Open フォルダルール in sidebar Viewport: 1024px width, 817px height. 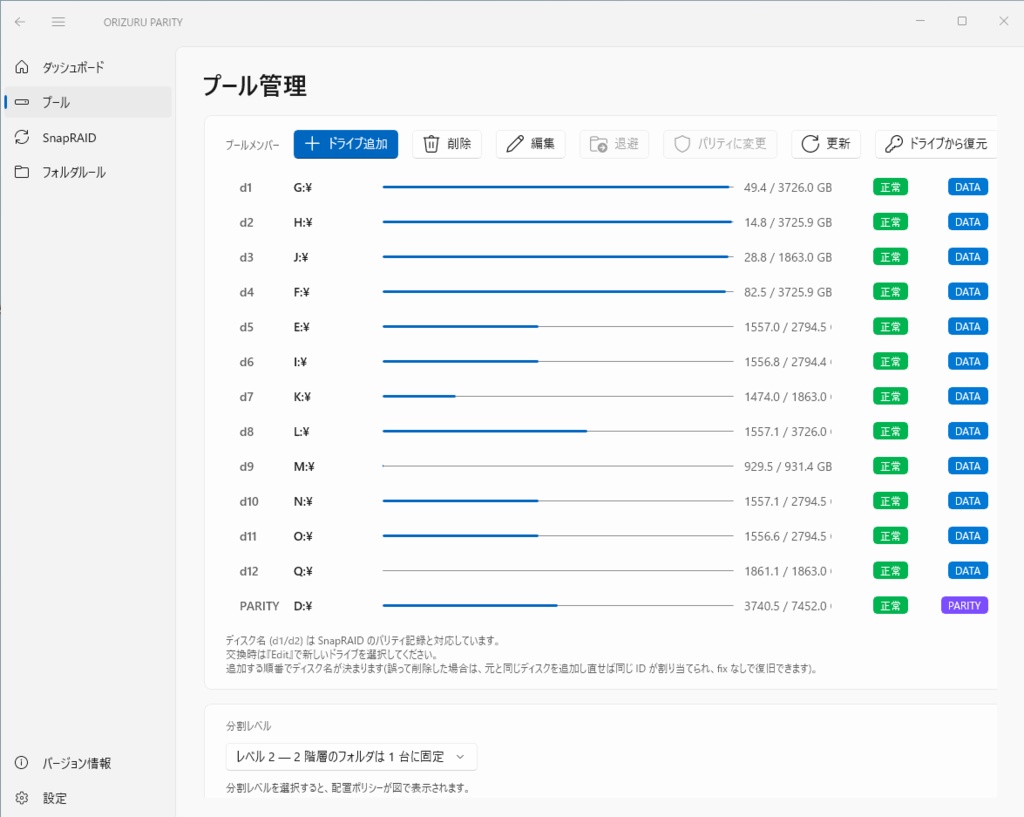pos(88,172)
